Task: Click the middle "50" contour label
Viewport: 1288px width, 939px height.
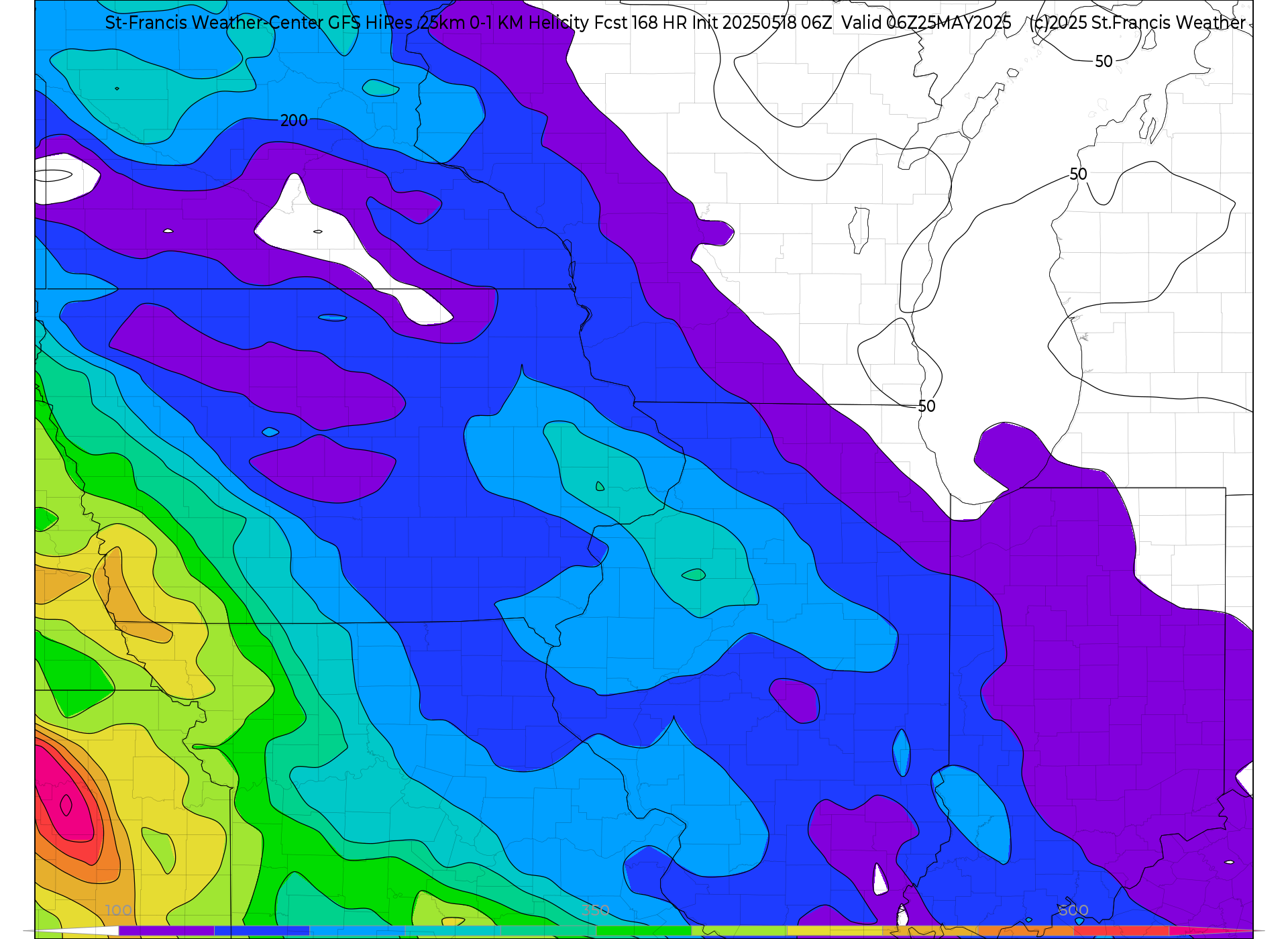Action: coord(1078,174)
